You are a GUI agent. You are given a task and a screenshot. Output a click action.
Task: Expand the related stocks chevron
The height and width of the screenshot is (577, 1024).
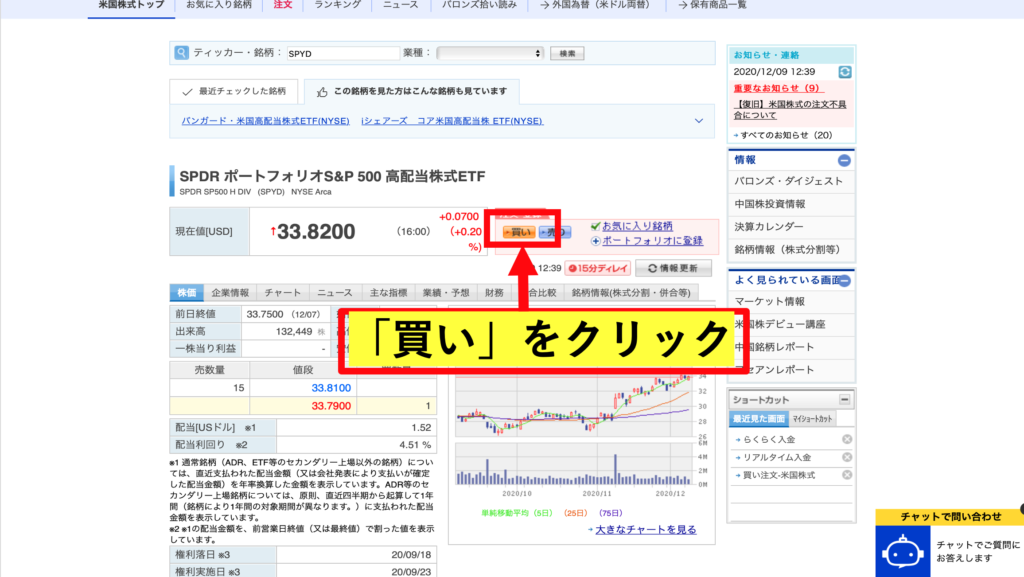pos(699,121)
